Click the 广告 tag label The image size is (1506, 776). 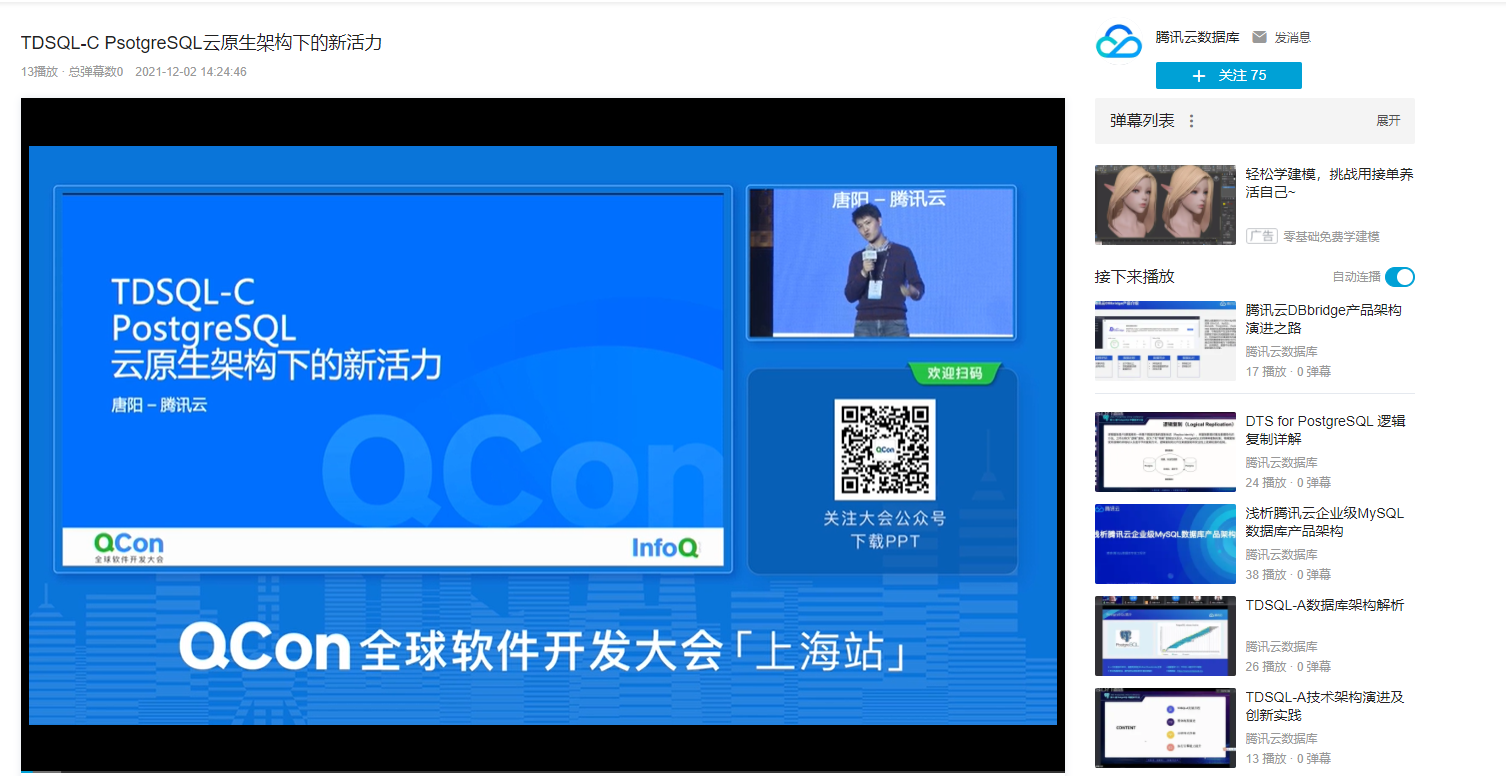(1262, 236)
